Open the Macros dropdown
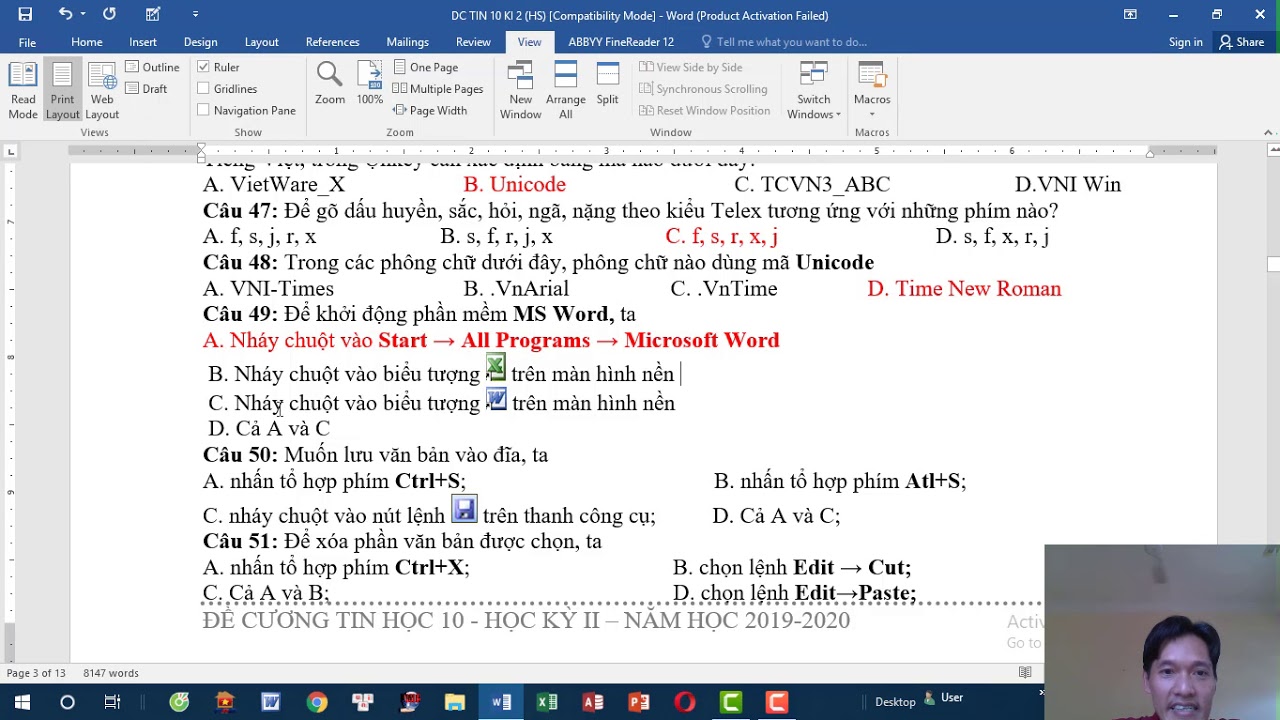 click(872, 91)
